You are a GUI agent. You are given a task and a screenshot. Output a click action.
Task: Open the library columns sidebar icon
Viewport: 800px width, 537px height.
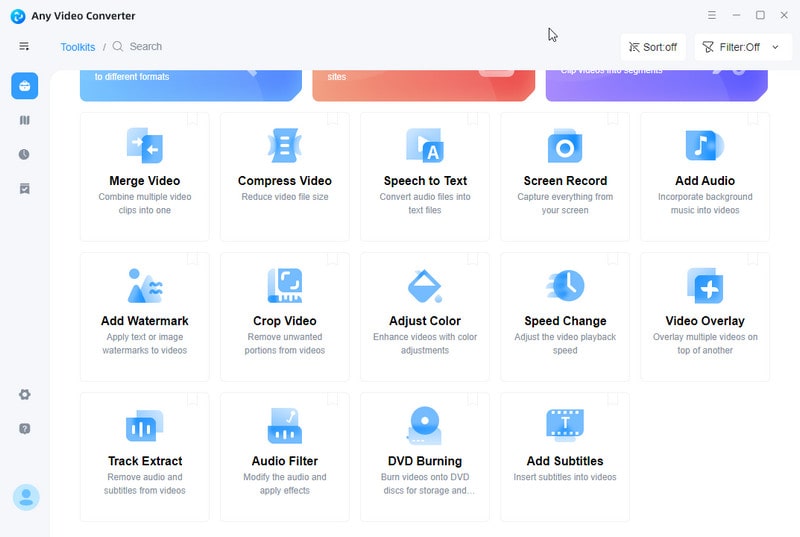[x=24, y=120]
